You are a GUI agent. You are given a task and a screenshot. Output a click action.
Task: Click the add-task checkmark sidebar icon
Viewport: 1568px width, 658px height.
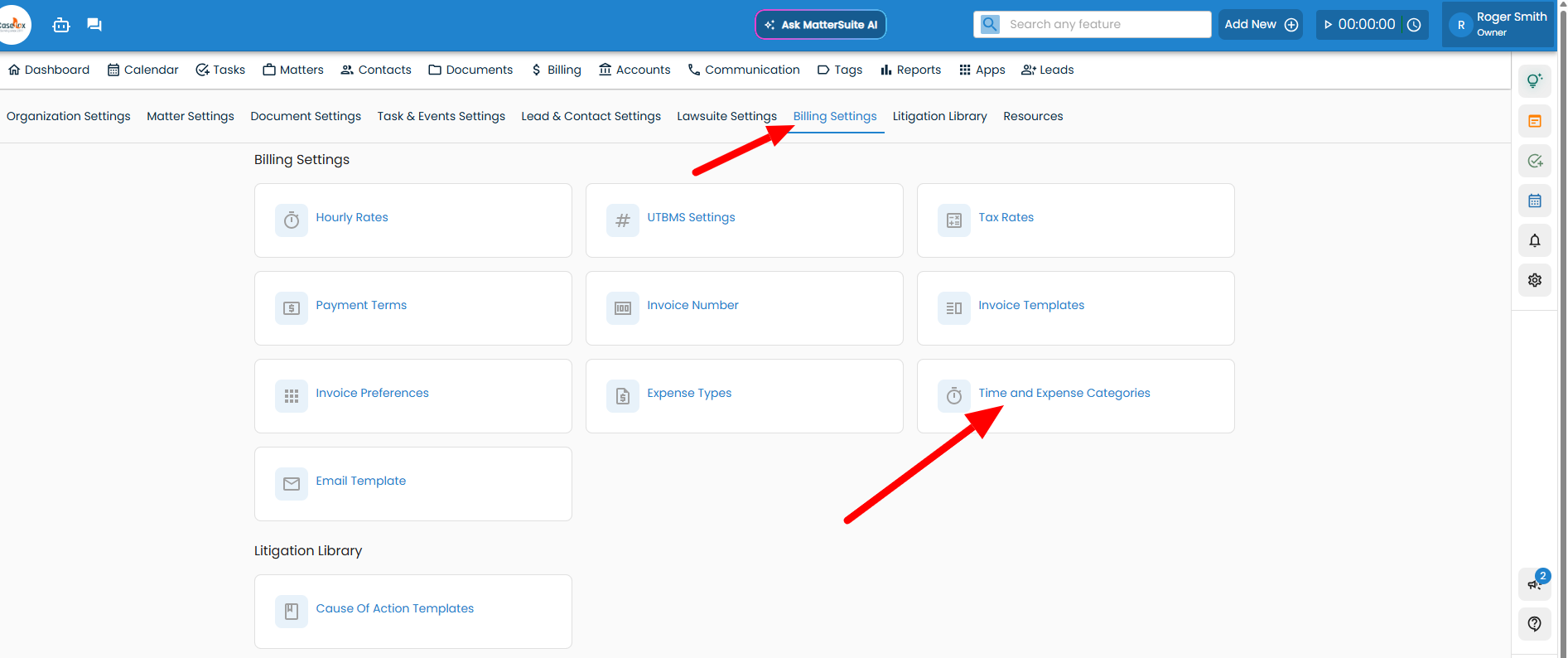(x=1534, y=161)
